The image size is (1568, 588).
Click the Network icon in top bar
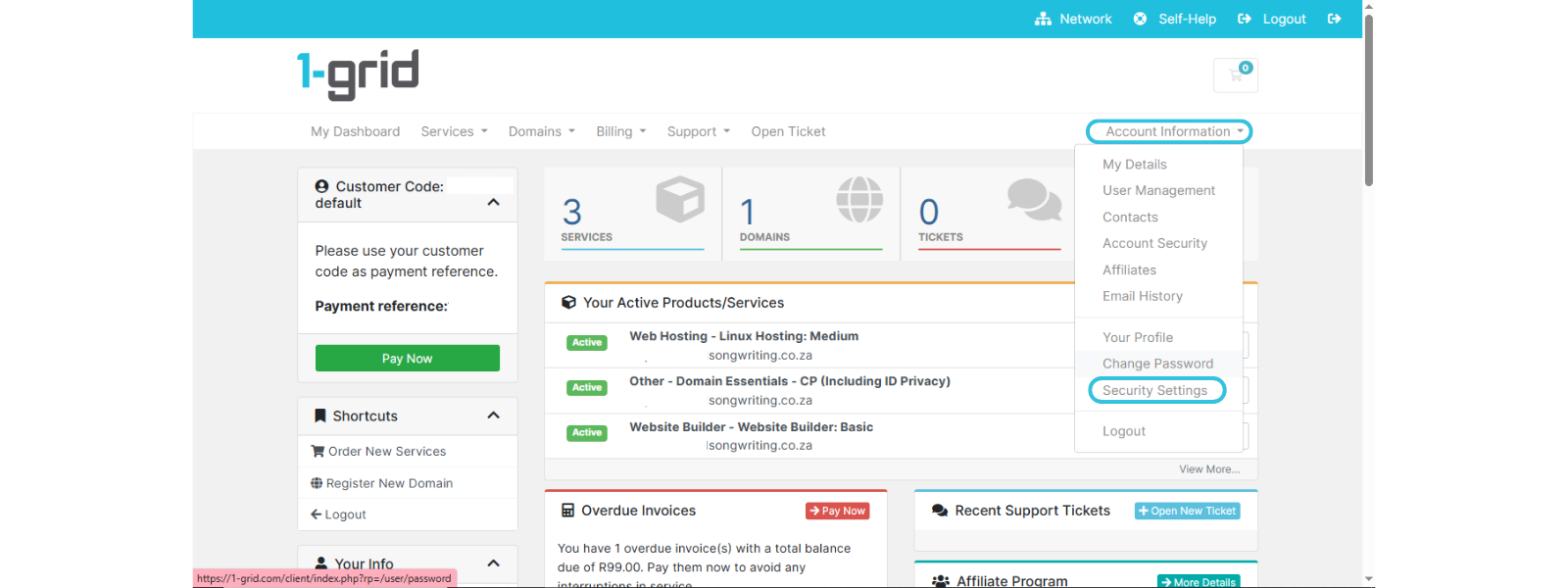tap(1043, 19)
